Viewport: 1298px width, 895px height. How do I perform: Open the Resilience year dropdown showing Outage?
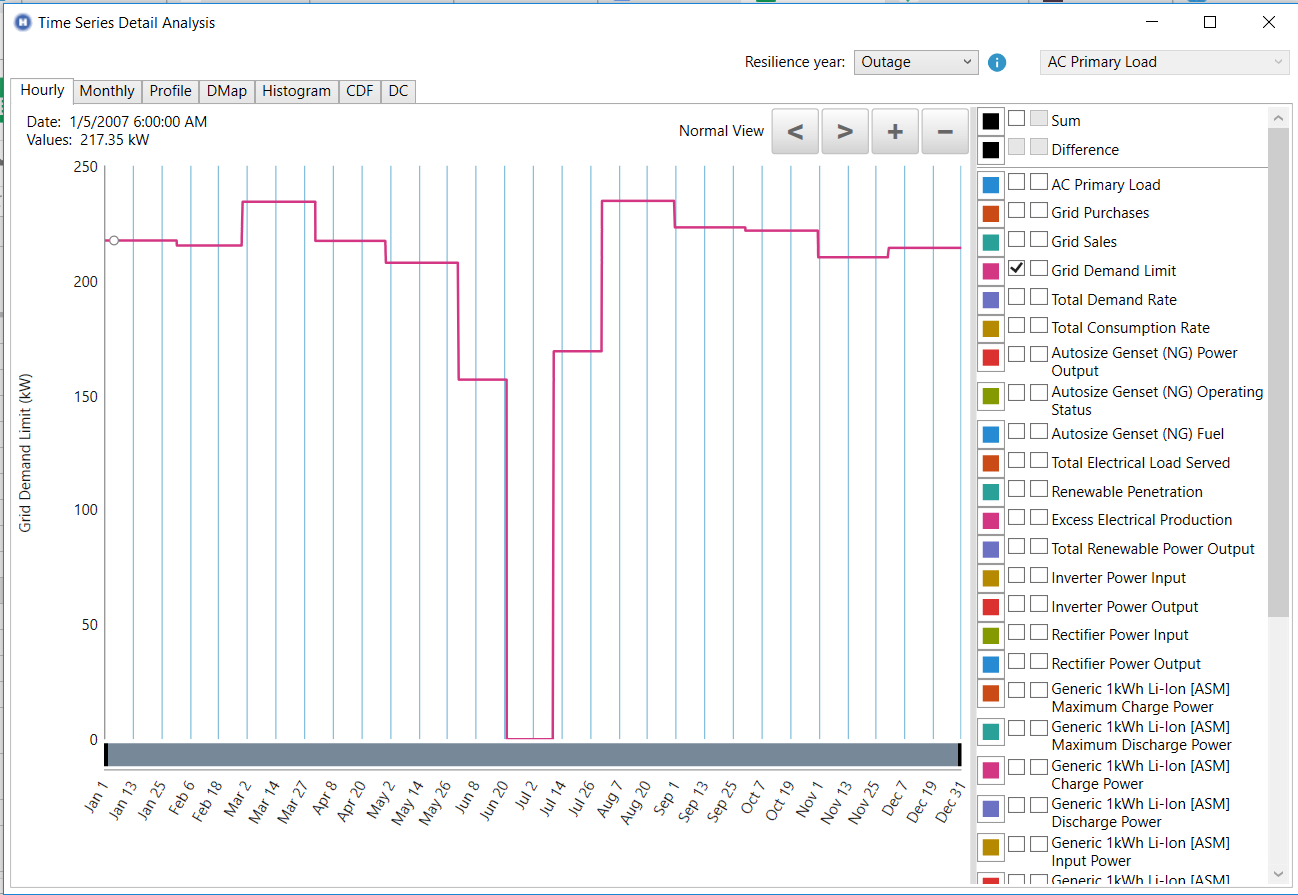pyautogui.click(x=915, y=61)
